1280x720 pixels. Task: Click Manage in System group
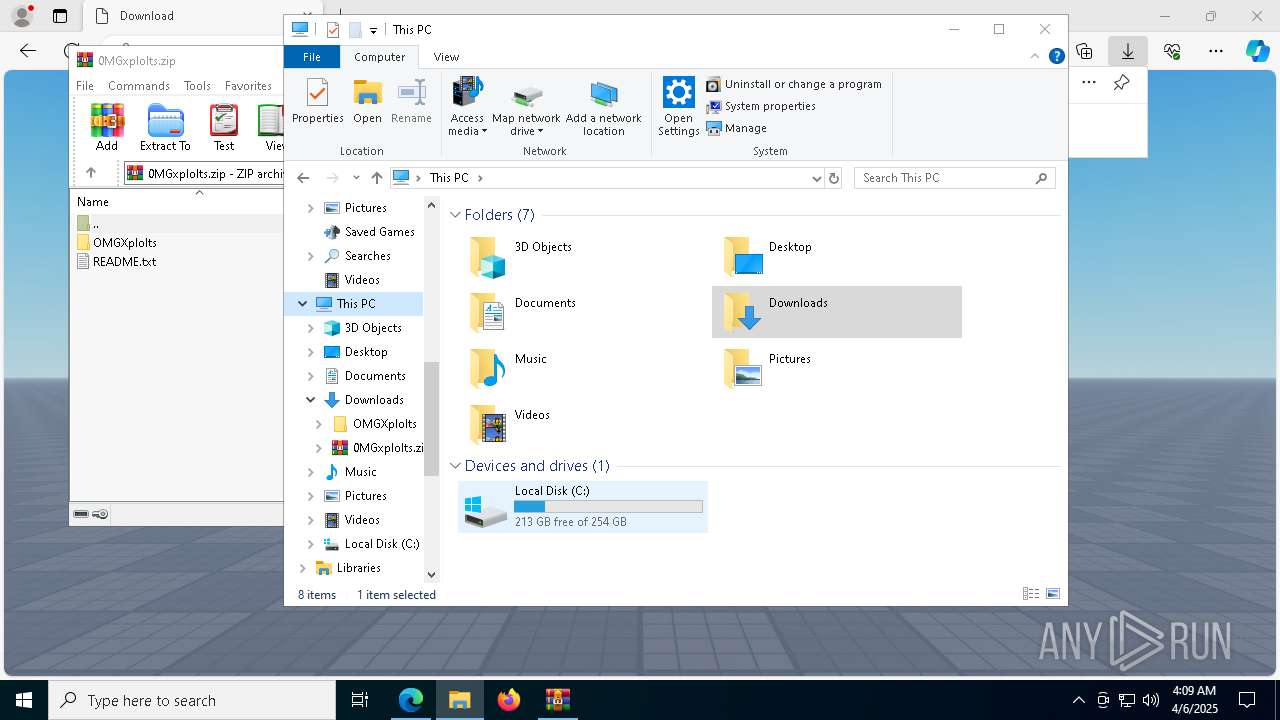(x=737, y=128)
